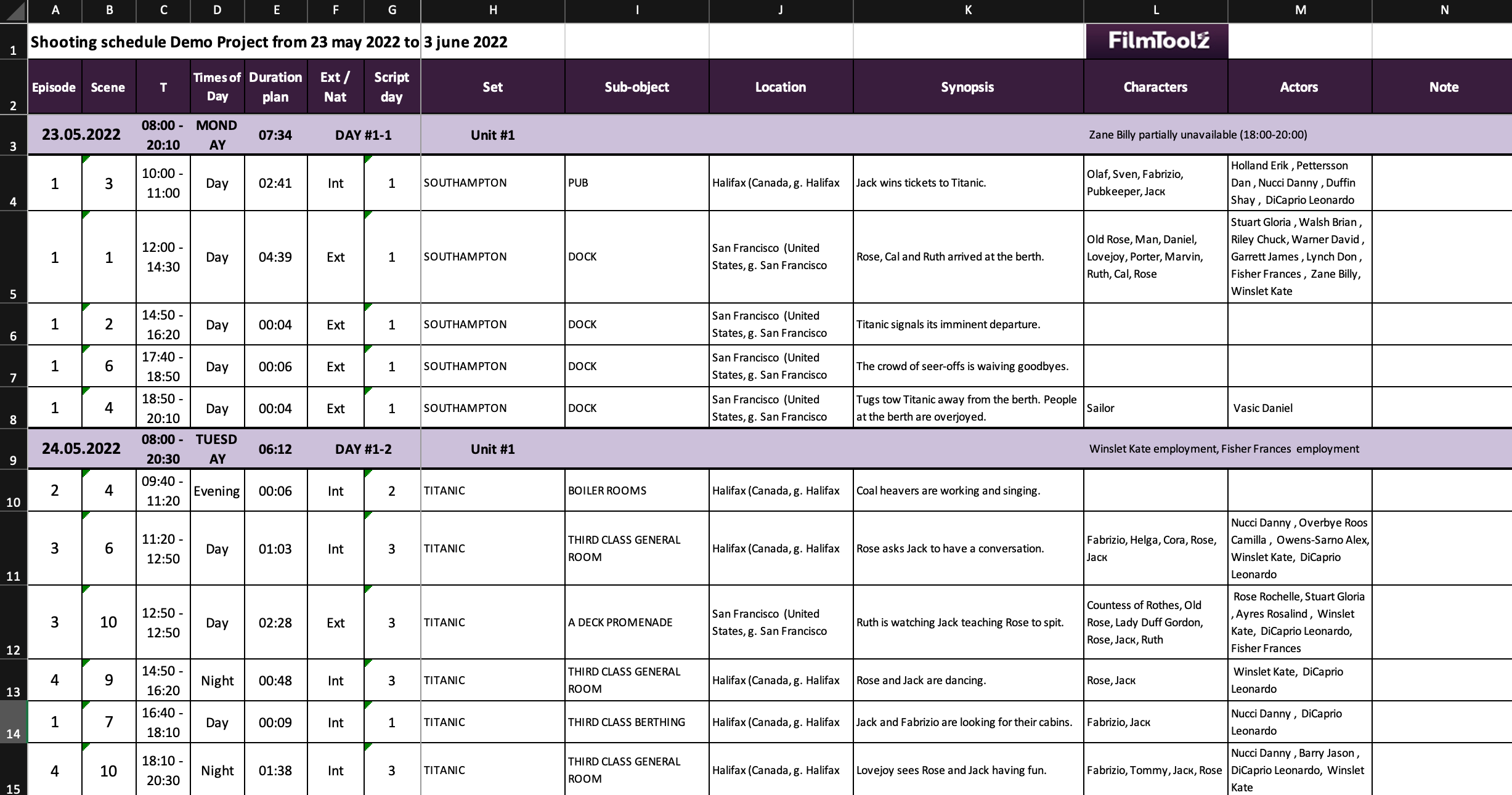Select 'Countess of Rothes, Old Rose' characters cell
This screenshot has height=795, width=1512.
coord(1156,622)
